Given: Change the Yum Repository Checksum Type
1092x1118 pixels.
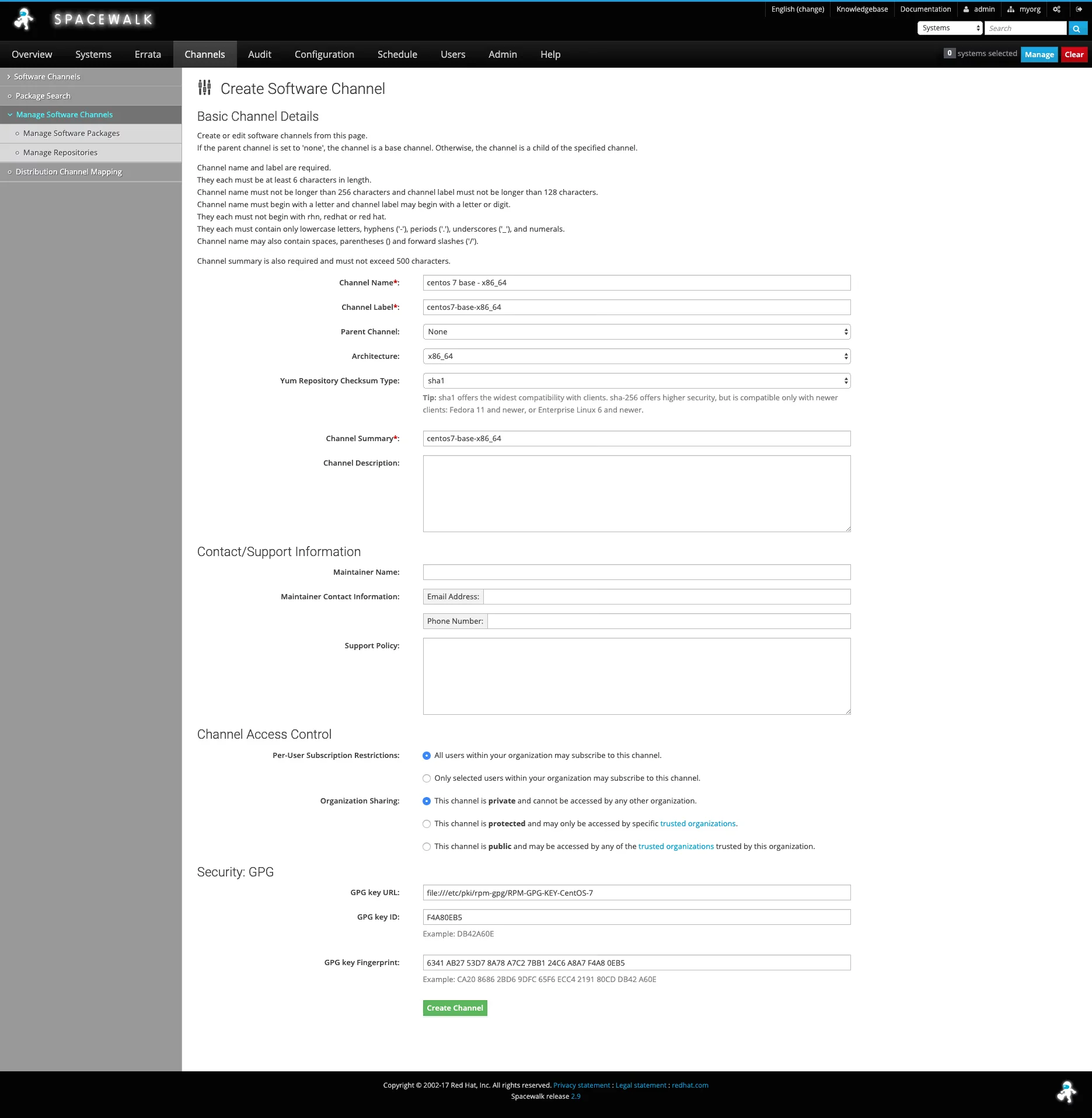Looking at the screenshot, I should tap(636, 380).
